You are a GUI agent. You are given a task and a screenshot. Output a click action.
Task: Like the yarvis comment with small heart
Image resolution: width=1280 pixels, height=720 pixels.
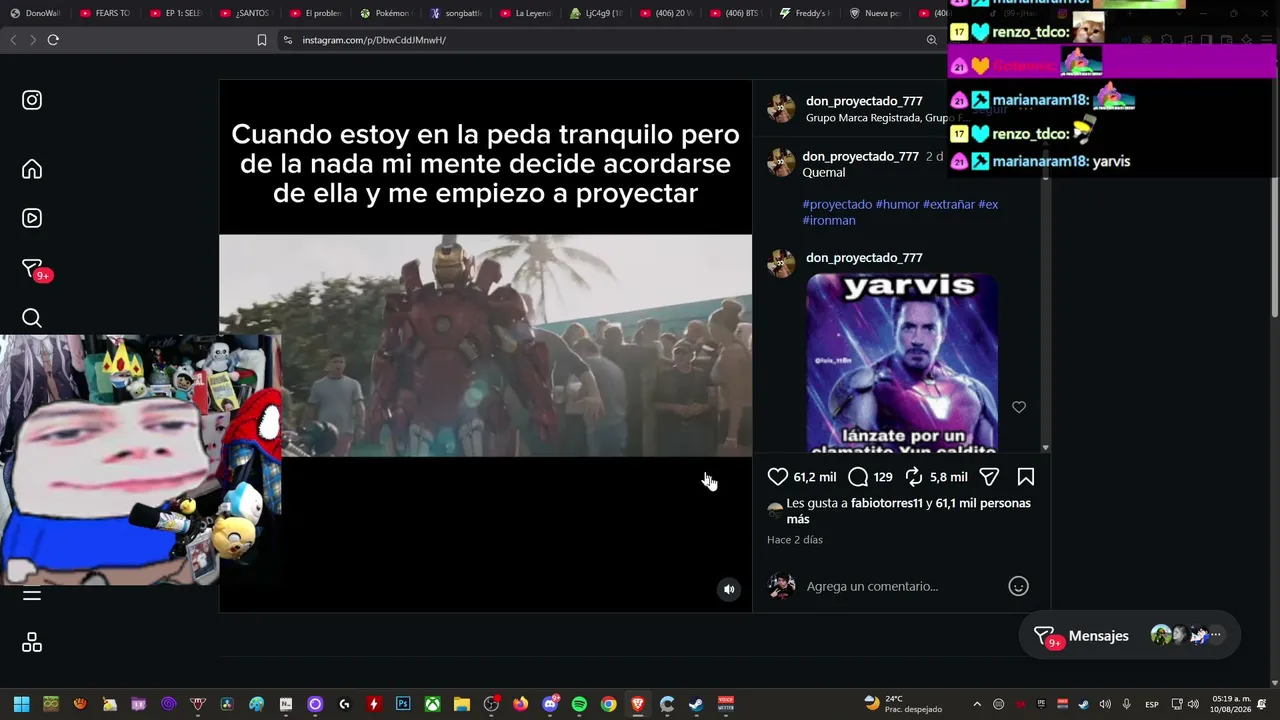pyautogui.click(x=1019, y=407)
